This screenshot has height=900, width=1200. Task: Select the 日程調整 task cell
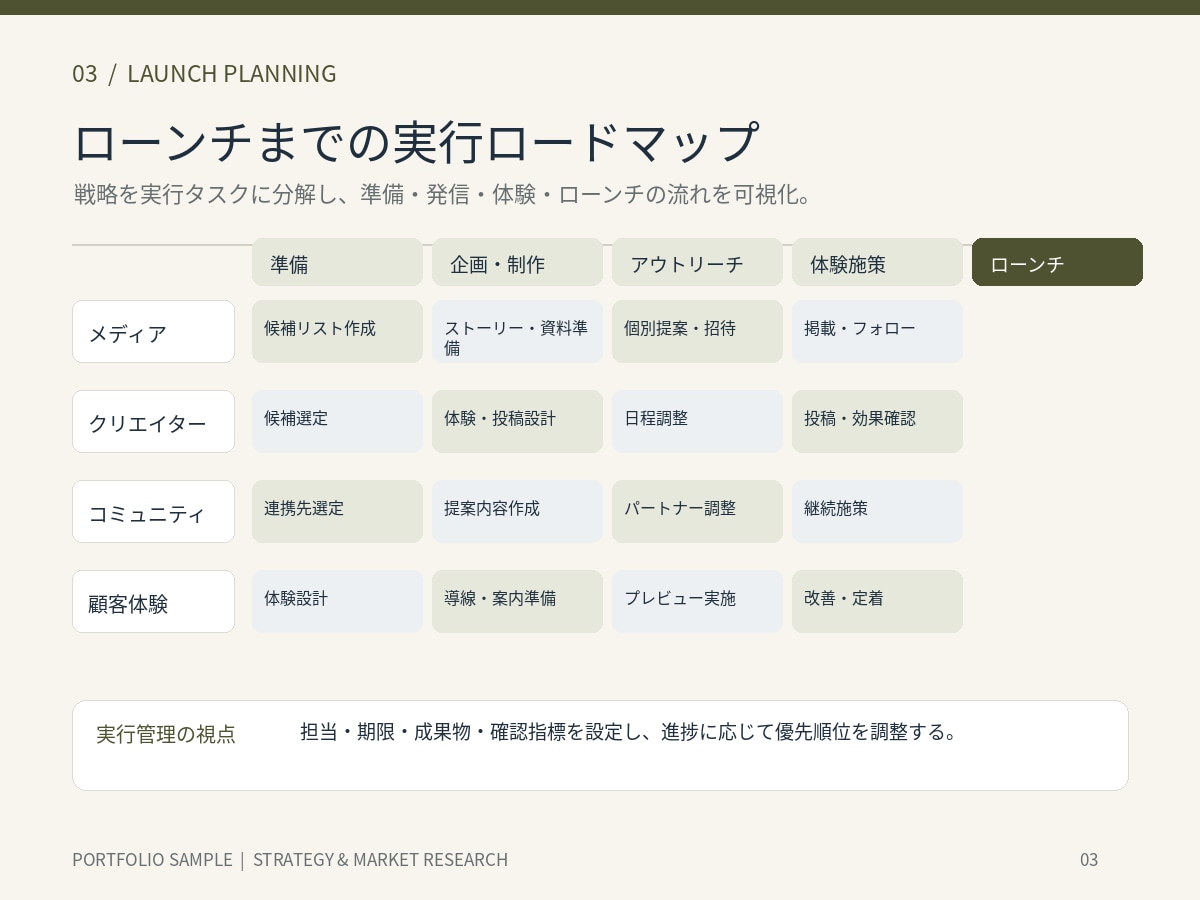(x=697, y=421)
